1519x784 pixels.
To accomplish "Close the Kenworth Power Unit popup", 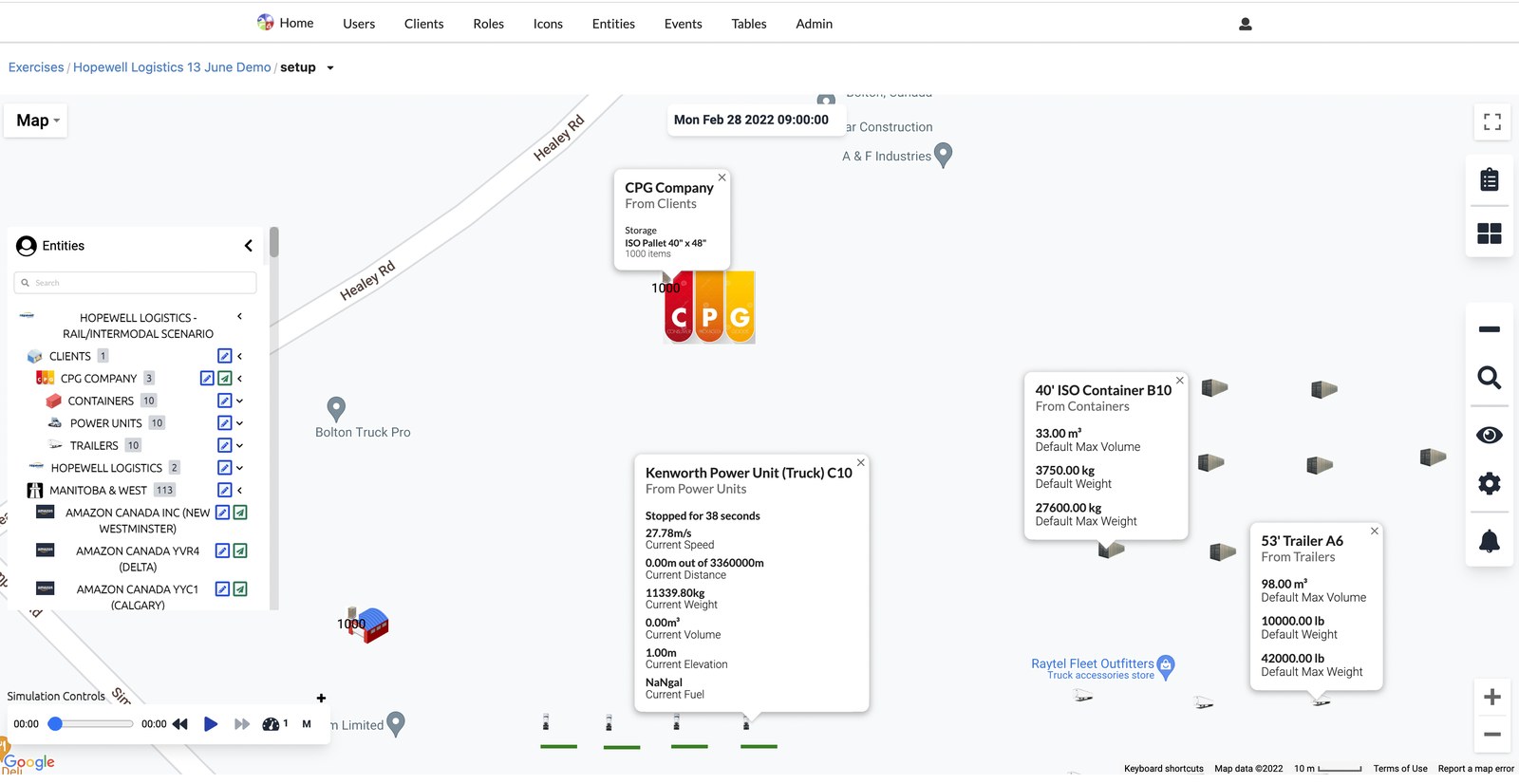I will click(860, 463).
